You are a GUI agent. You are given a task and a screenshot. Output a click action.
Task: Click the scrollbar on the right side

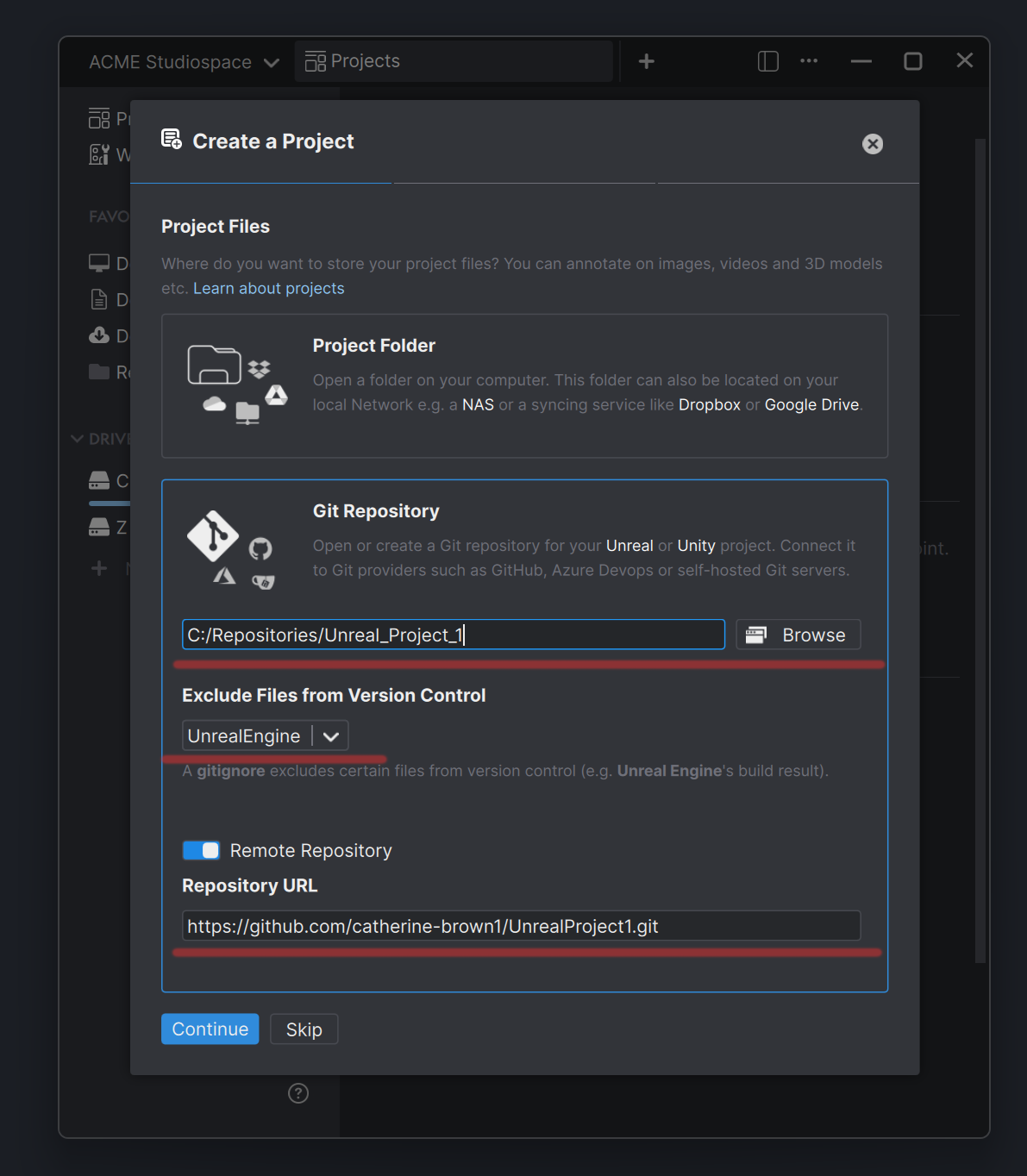click(980, 550)
